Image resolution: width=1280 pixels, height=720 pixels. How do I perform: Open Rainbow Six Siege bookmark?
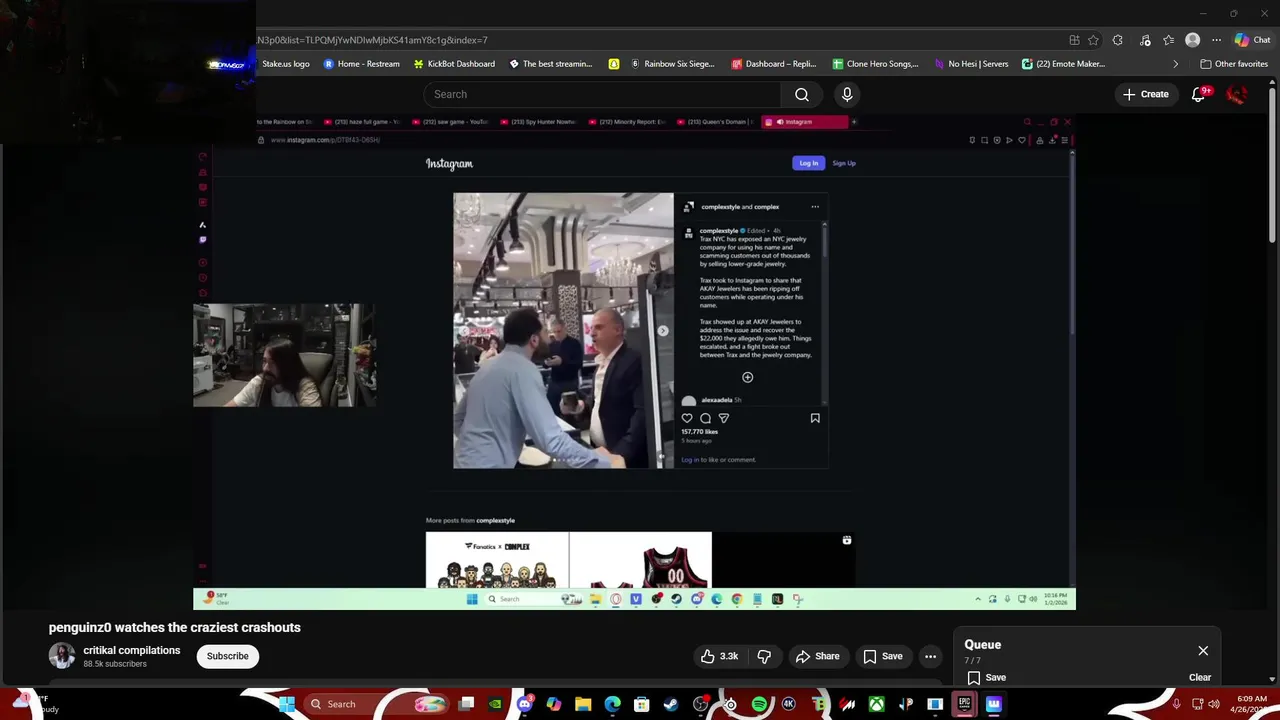click(672, 64)
